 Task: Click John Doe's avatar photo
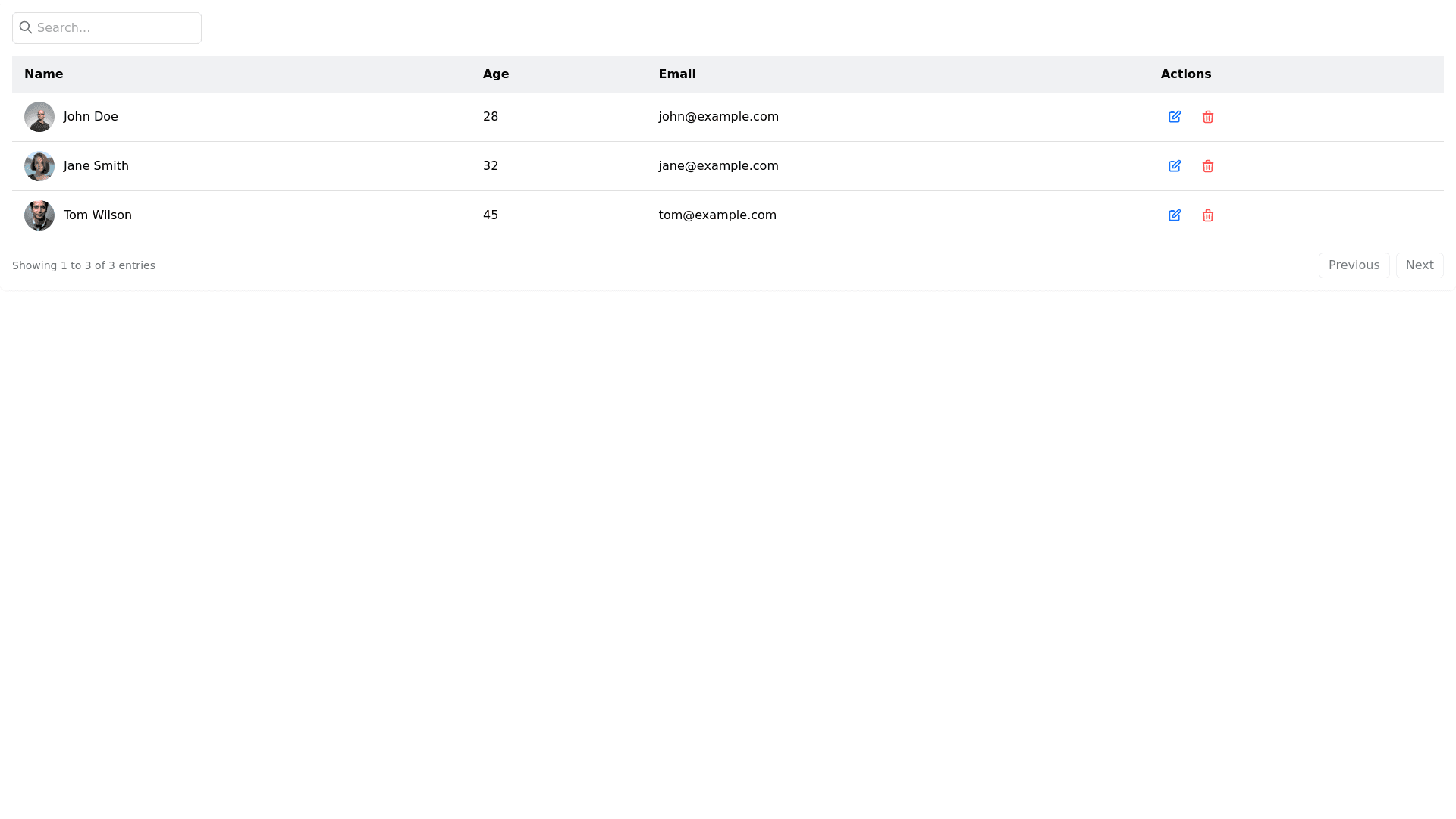(39, 117)
